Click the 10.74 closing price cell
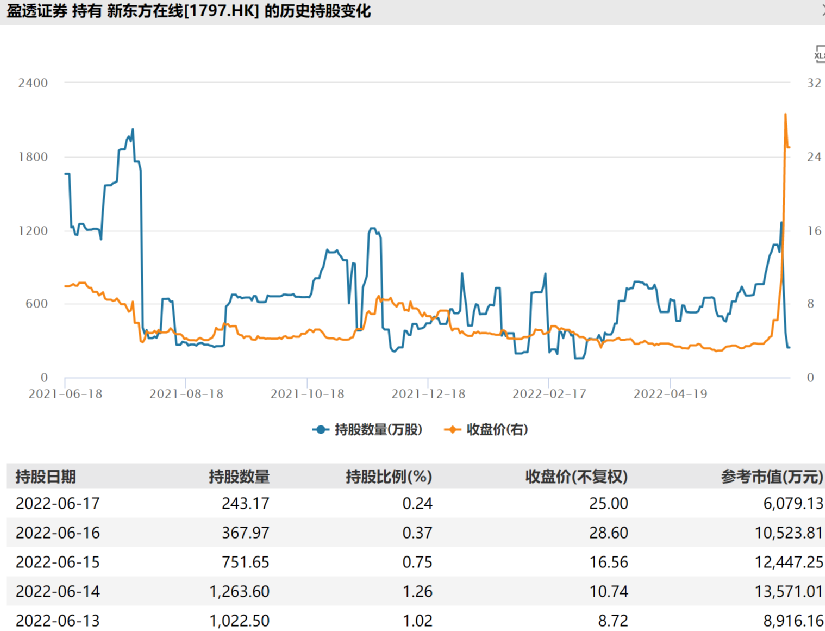 (x=609, y=592)
